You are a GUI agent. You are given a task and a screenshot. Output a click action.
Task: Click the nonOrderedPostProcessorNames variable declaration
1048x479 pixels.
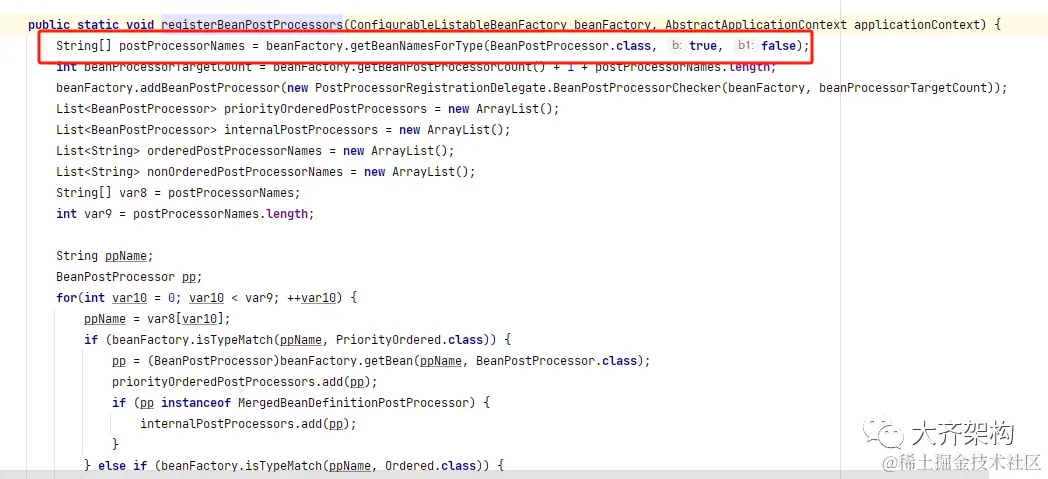245,172
